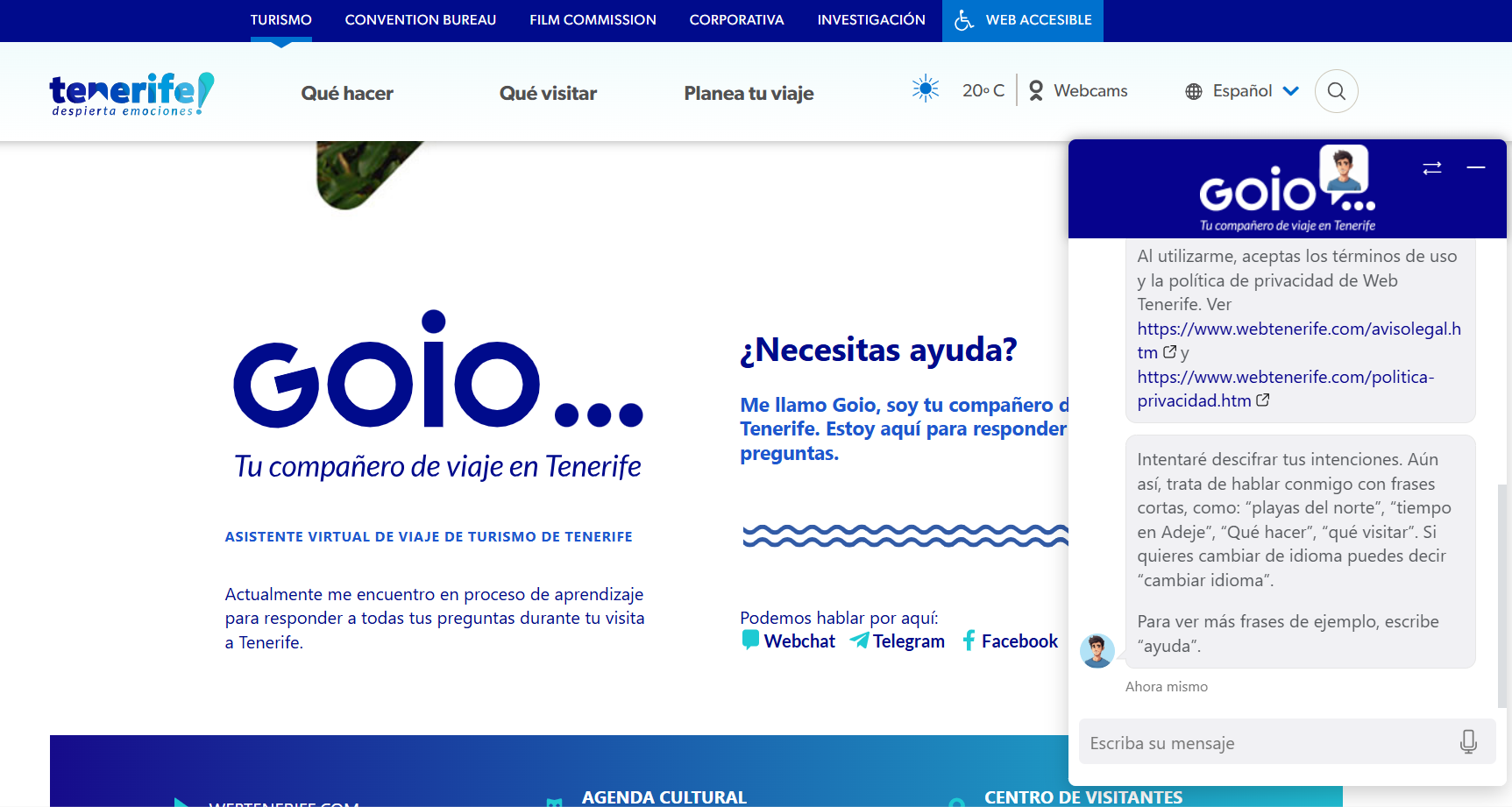Switch to Convention Bureau tab

click(x=420, y=20)
